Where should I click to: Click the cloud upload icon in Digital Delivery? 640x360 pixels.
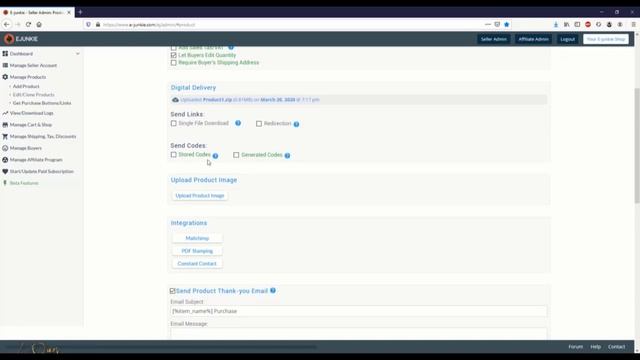(176, 100)
